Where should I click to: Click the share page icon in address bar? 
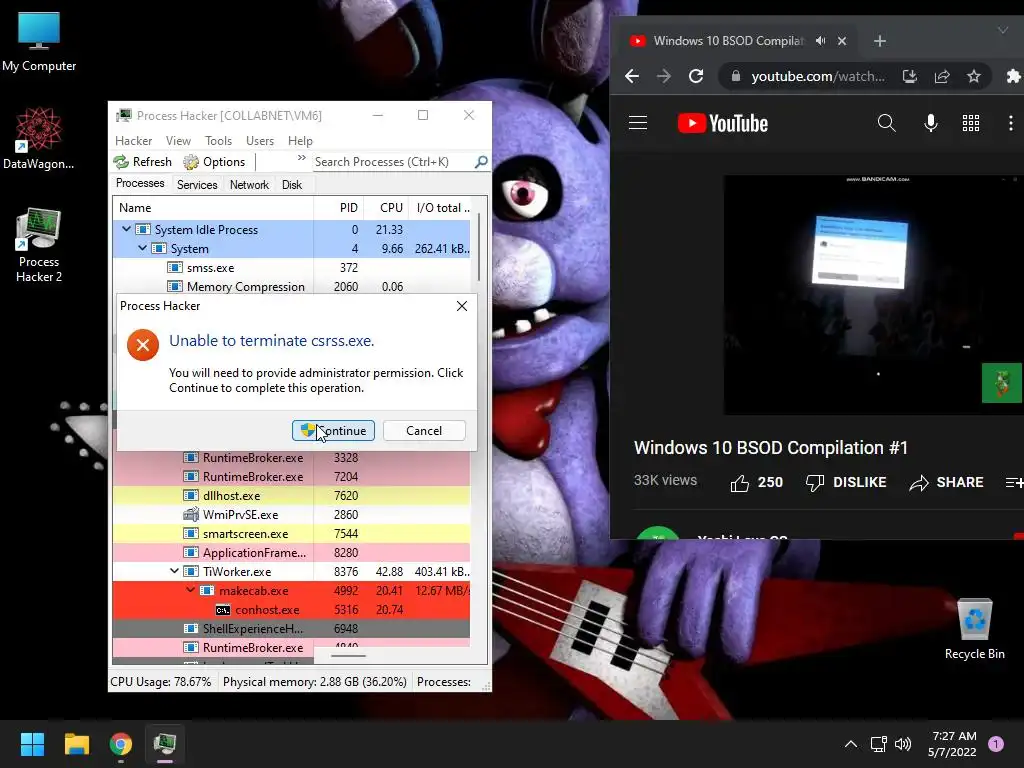[x=942, y=76]
